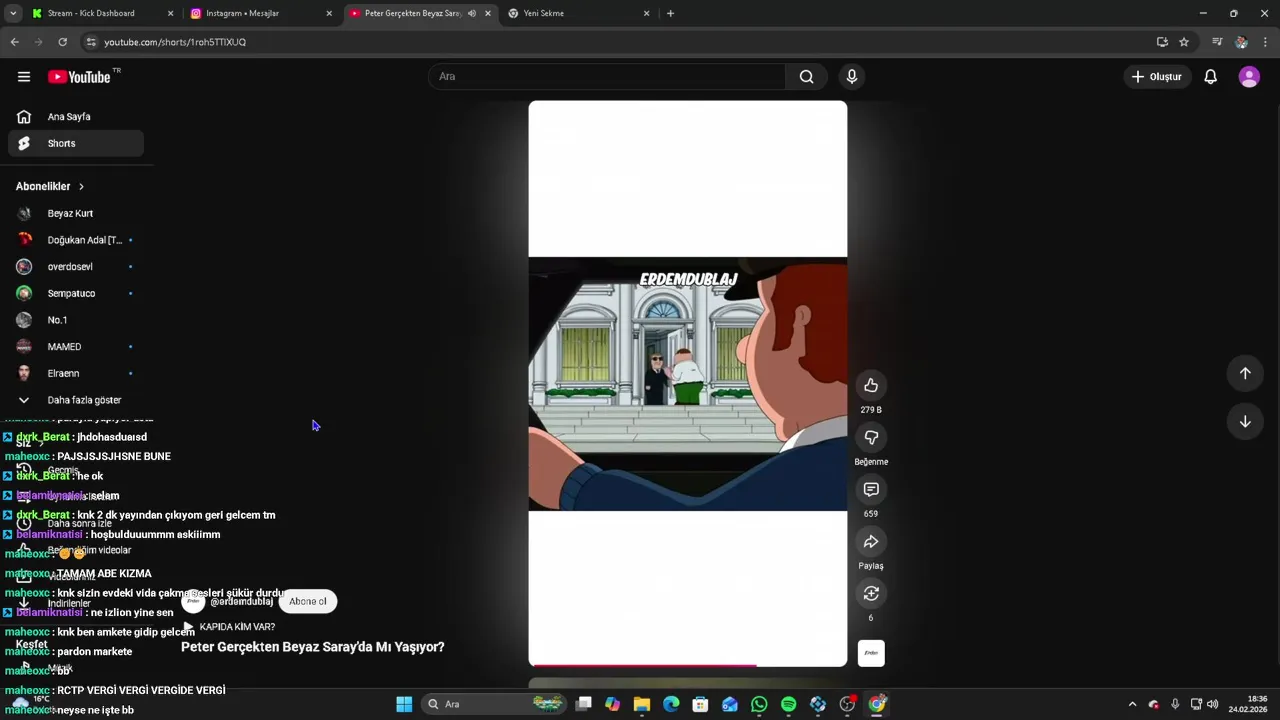1280x720 pixels.
Task: Open File Explorer from the taskbar
Action: [x=642, y=704]
